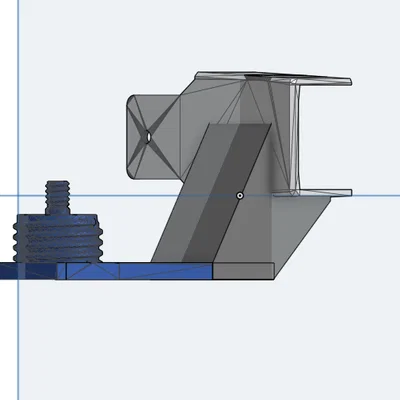Select the dark slanted support strut face
400x400 pixels.
click(x=227, y=193)
